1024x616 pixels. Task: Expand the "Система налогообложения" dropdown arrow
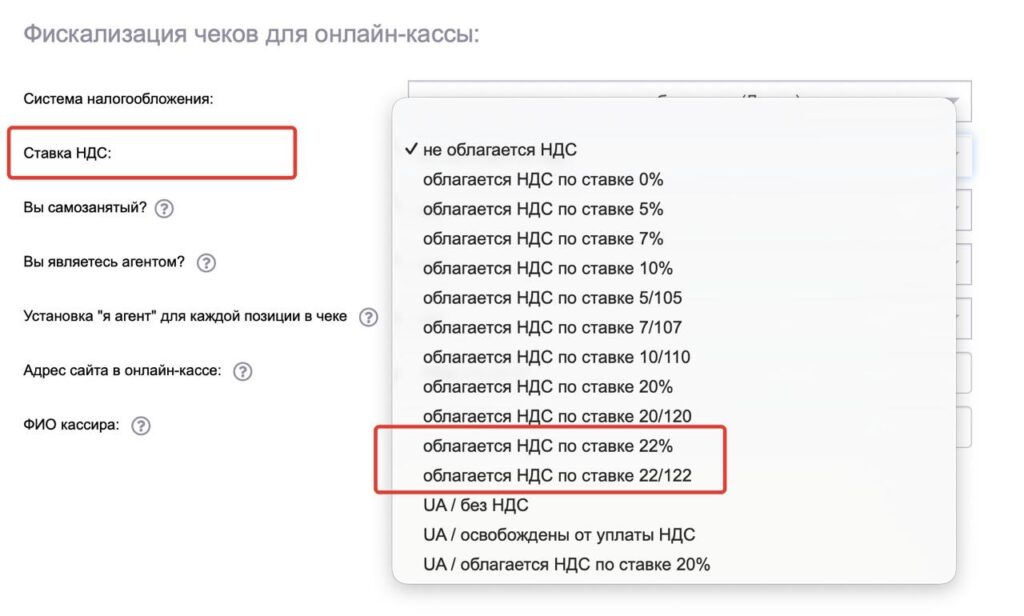[953, 100]
